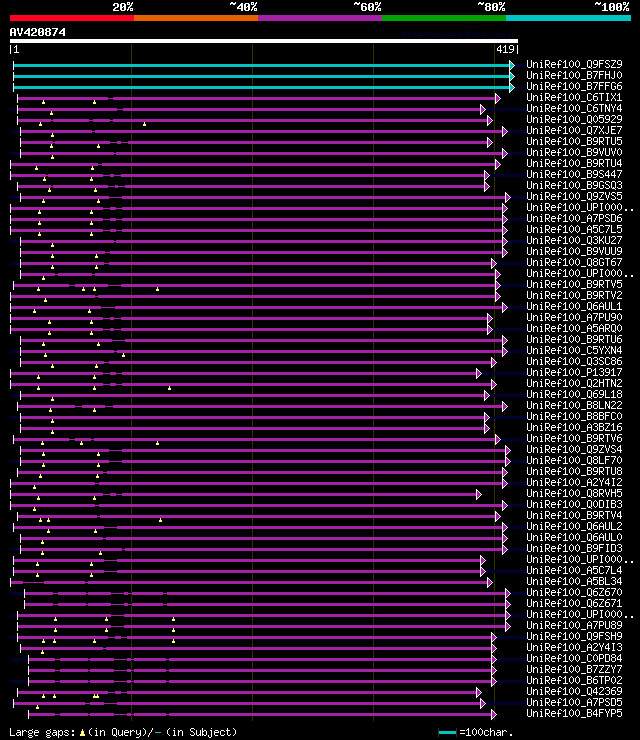The width and height of the screenshot is (640, 740).
Task: Select hit label UniRef100_A5ARQ0
Action: pos(574,328)
